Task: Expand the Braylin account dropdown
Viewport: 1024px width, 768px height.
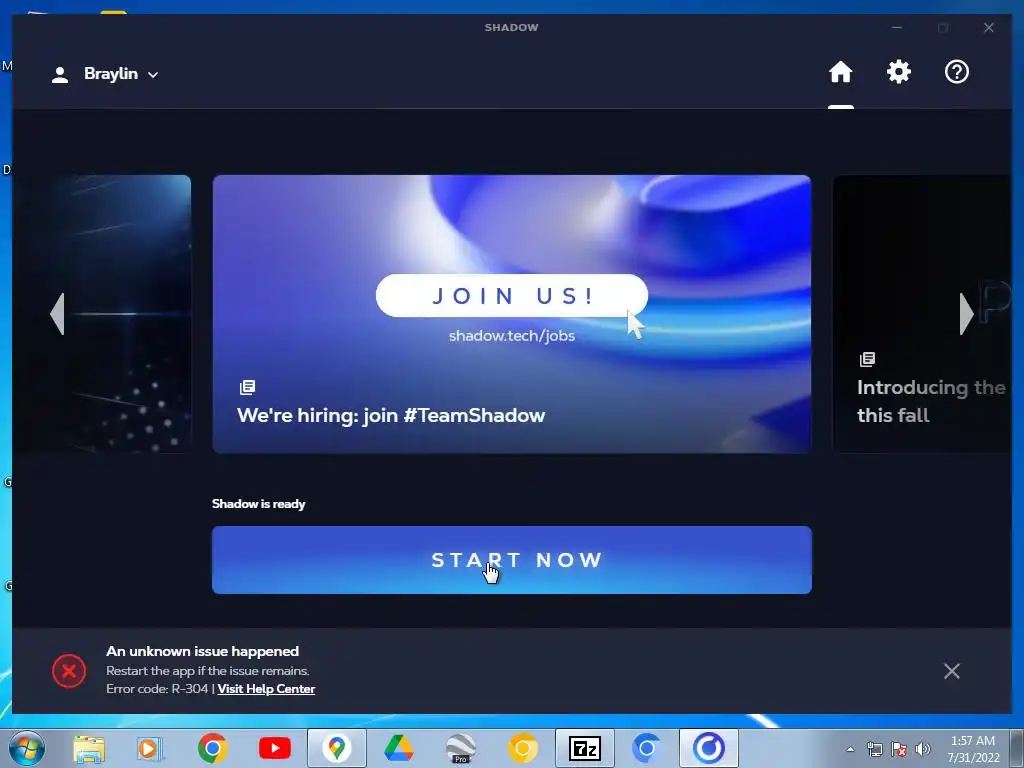Action: click(x=153, y=75)
